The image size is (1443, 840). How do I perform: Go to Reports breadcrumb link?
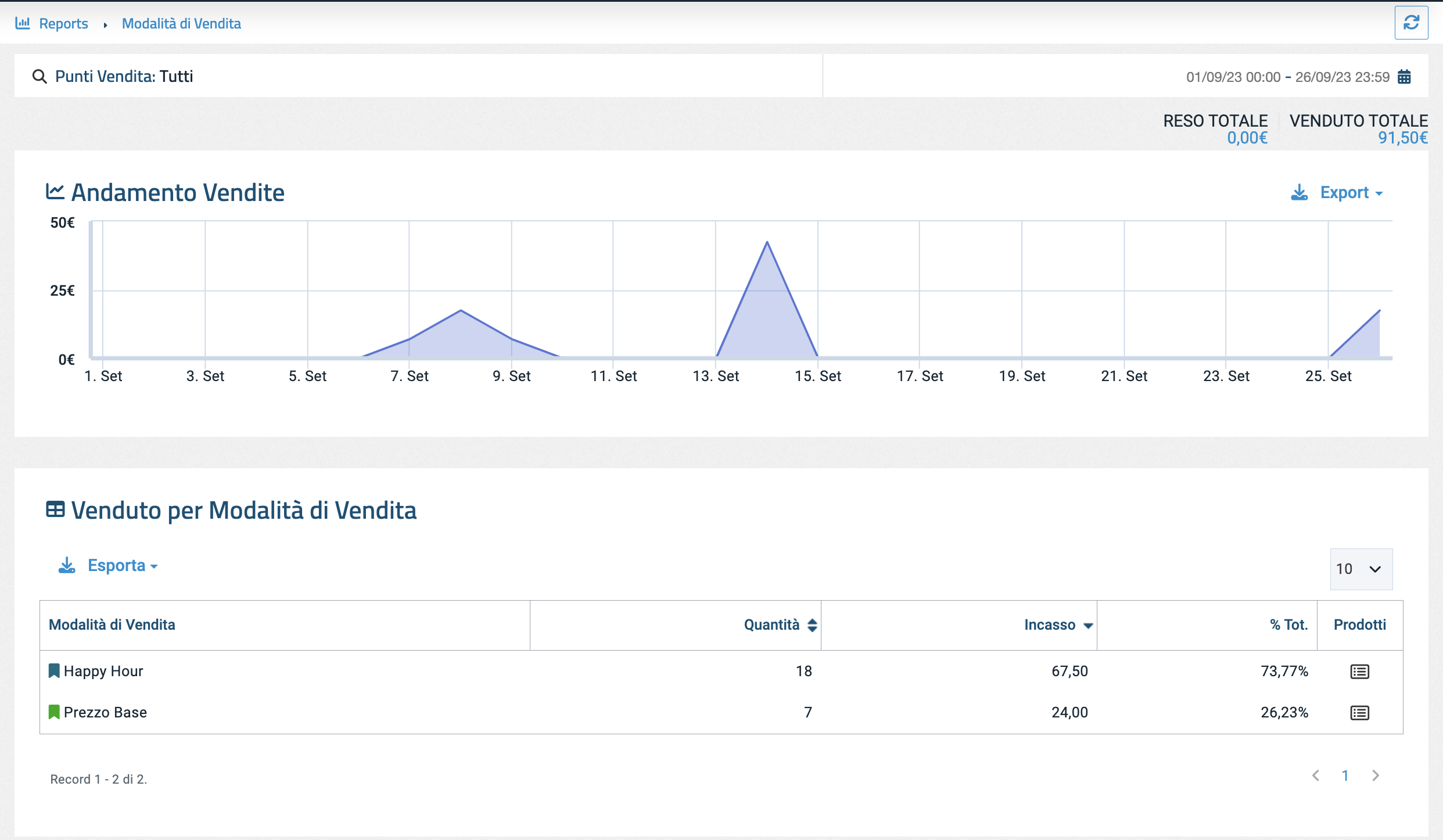tap(63, 24)
